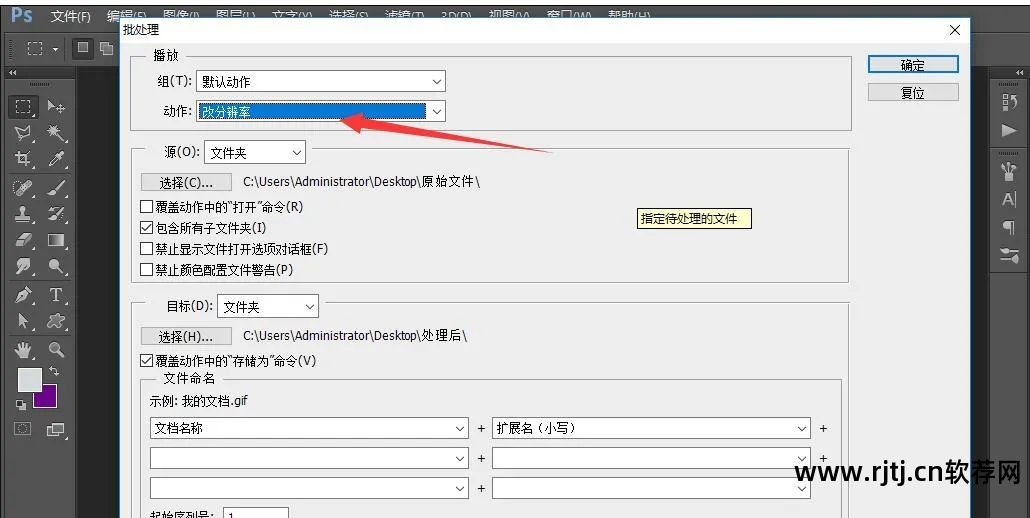Select the Healing Brush bandage tool

pyautogui.click(x=24, y=188)
